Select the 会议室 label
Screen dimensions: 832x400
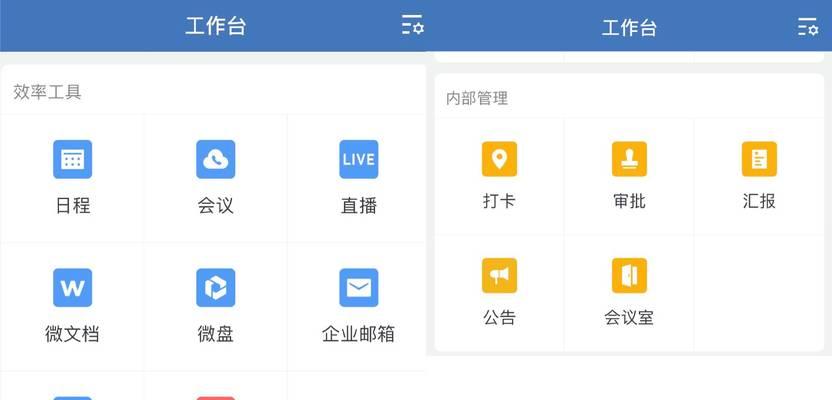pos(629,318)
